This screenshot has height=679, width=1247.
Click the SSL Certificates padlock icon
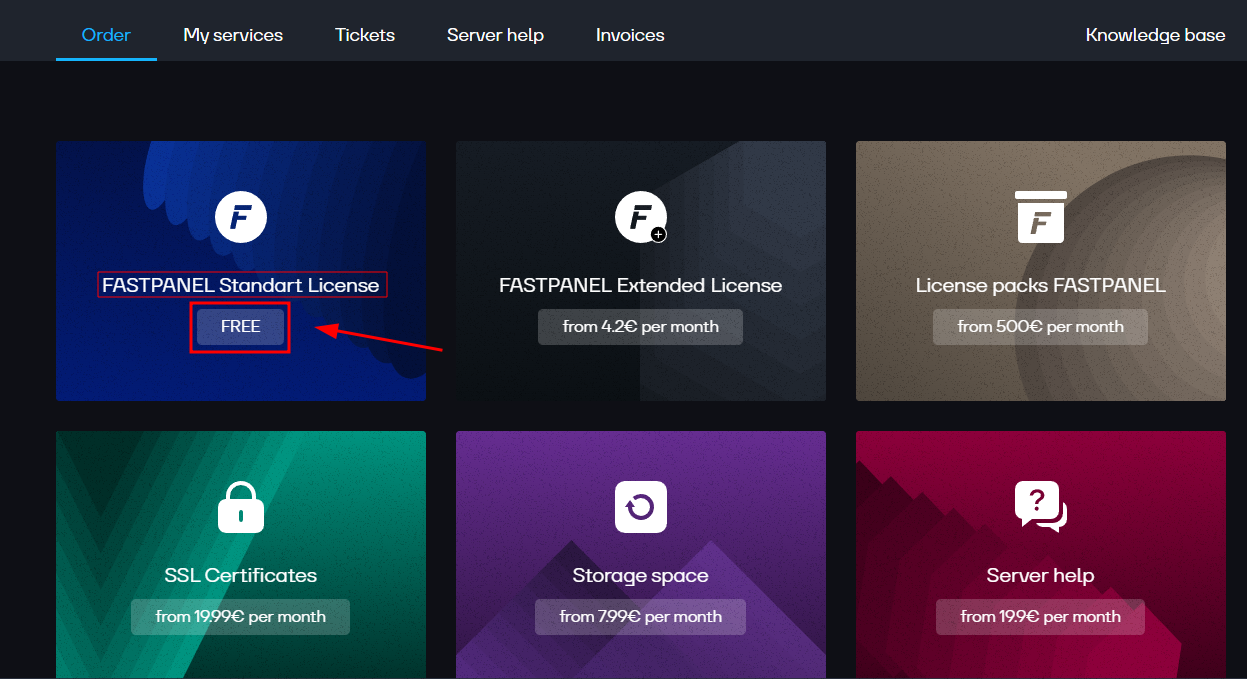point(241,507)
